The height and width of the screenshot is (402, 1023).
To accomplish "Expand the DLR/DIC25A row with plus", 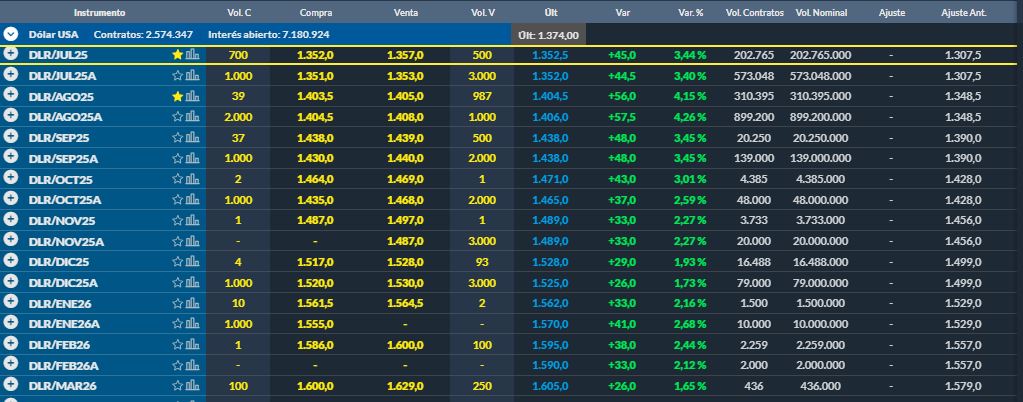I will click(11, 283).
